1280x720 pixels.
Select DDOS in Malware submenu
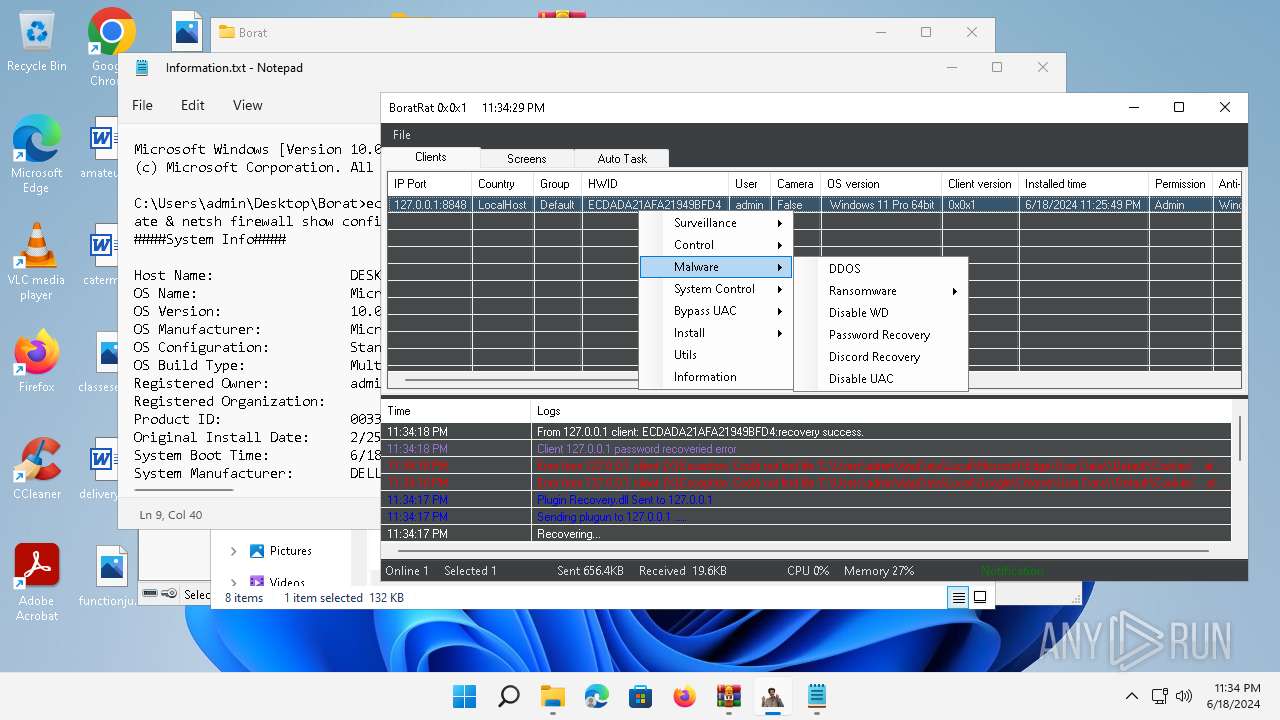tap(881, 269)
